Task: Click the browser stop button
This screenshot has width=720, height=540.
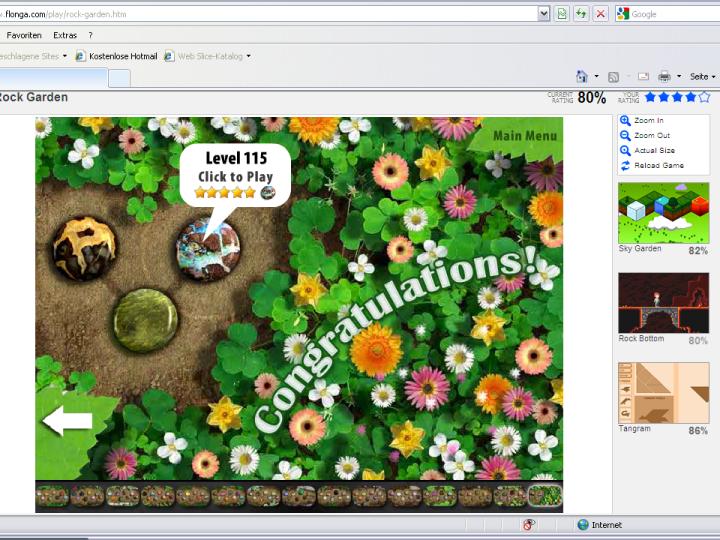Action: point(600,13)
